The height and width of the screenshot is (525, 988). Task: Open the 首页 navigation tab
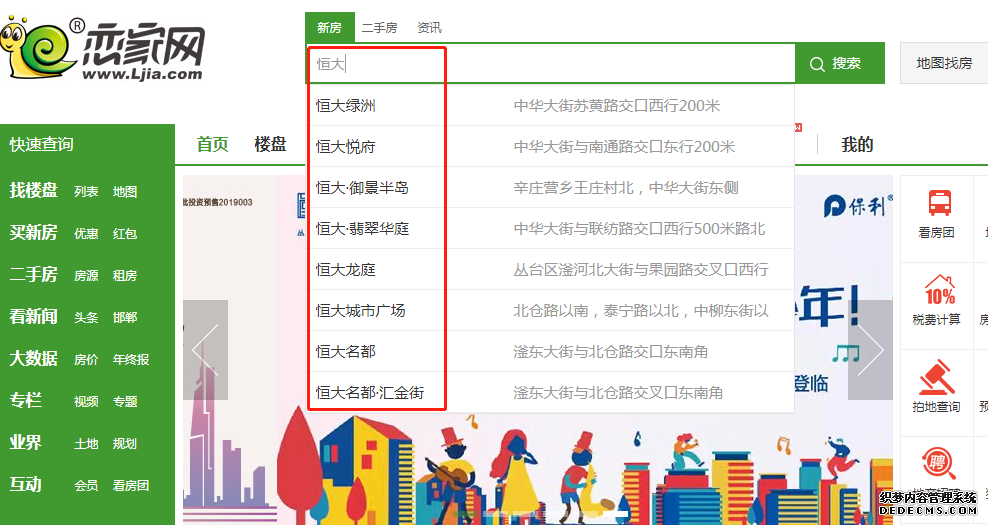tap(212, 144)
